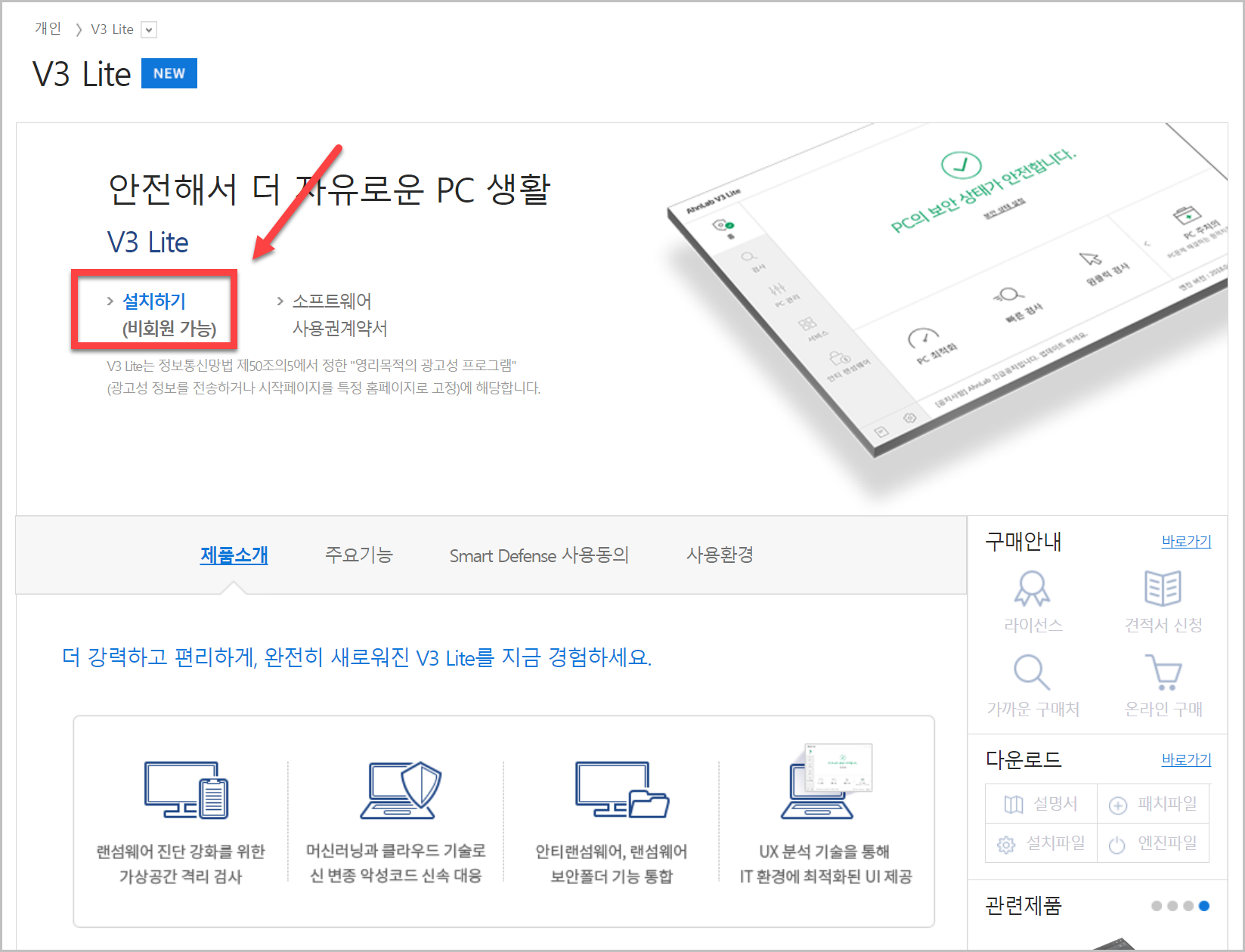Click the 엔진파일 download button
1245x952 pixels.
1153,843
